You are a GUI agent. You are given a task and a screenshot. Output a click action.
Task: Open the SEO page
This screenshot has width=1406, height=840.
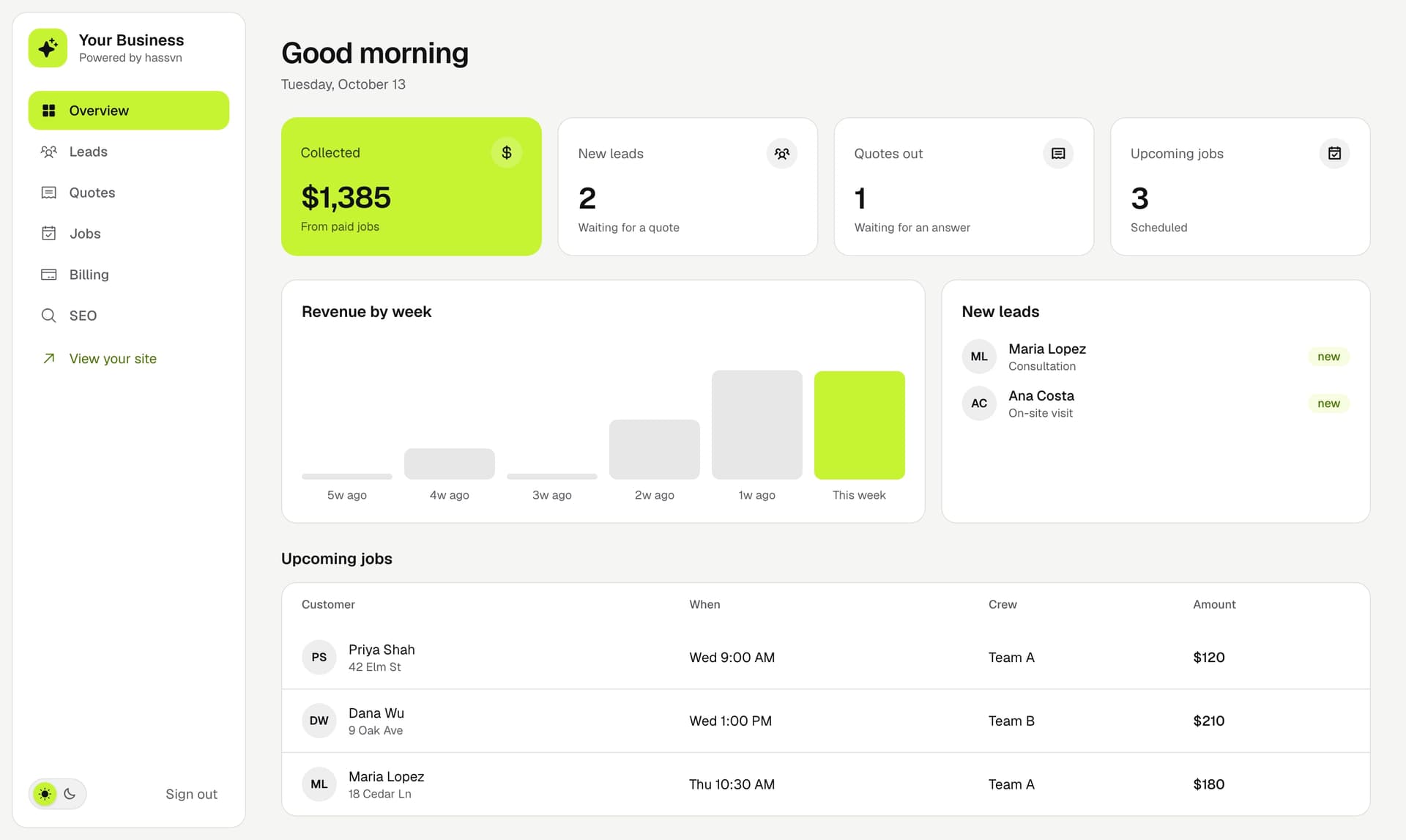point(129,316)
